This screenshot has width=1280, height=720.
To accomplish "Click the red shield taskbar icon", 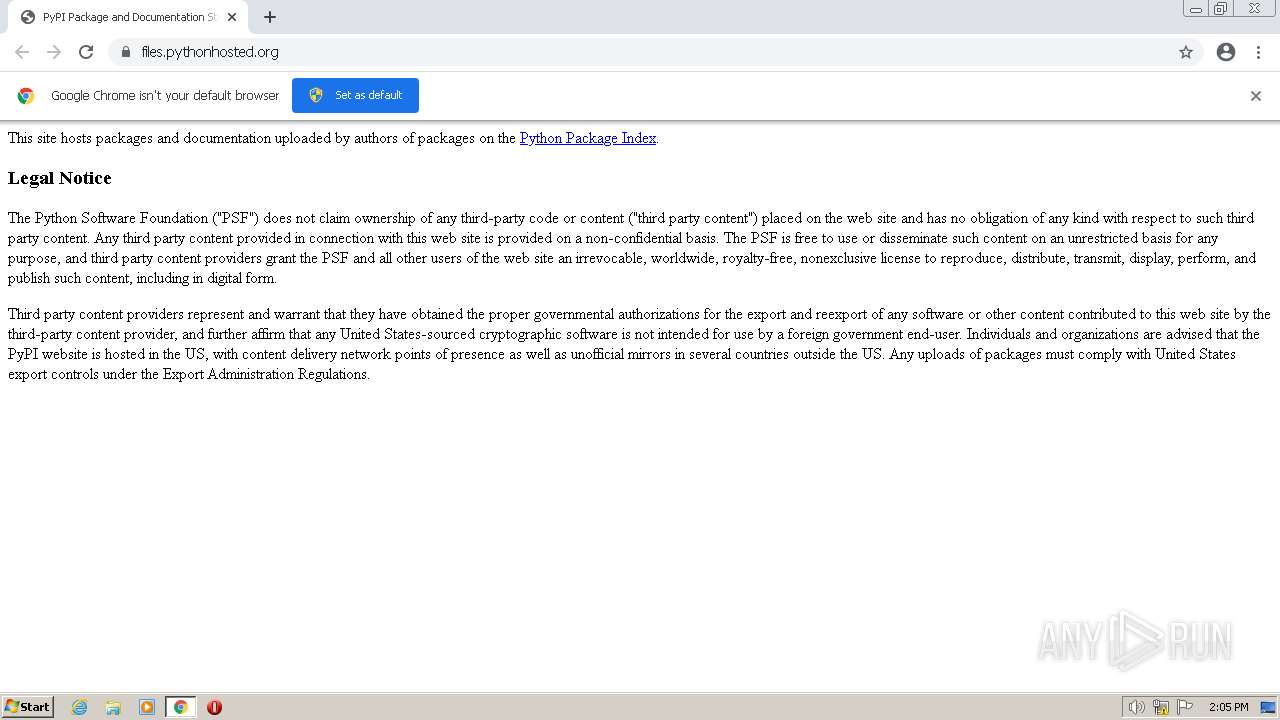I will point(214,707).
